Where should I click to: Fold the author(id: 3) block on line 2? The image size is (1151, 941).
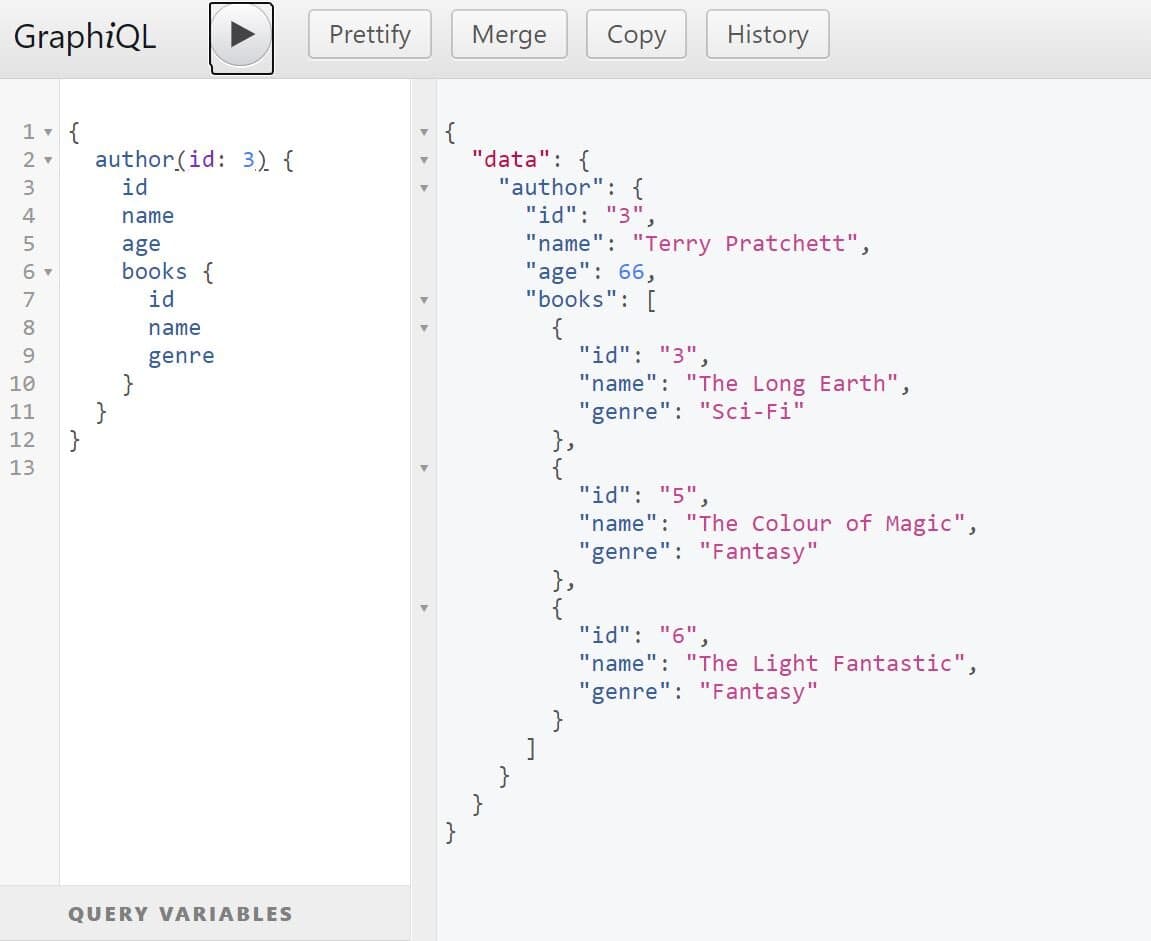[x=48, y=160]
